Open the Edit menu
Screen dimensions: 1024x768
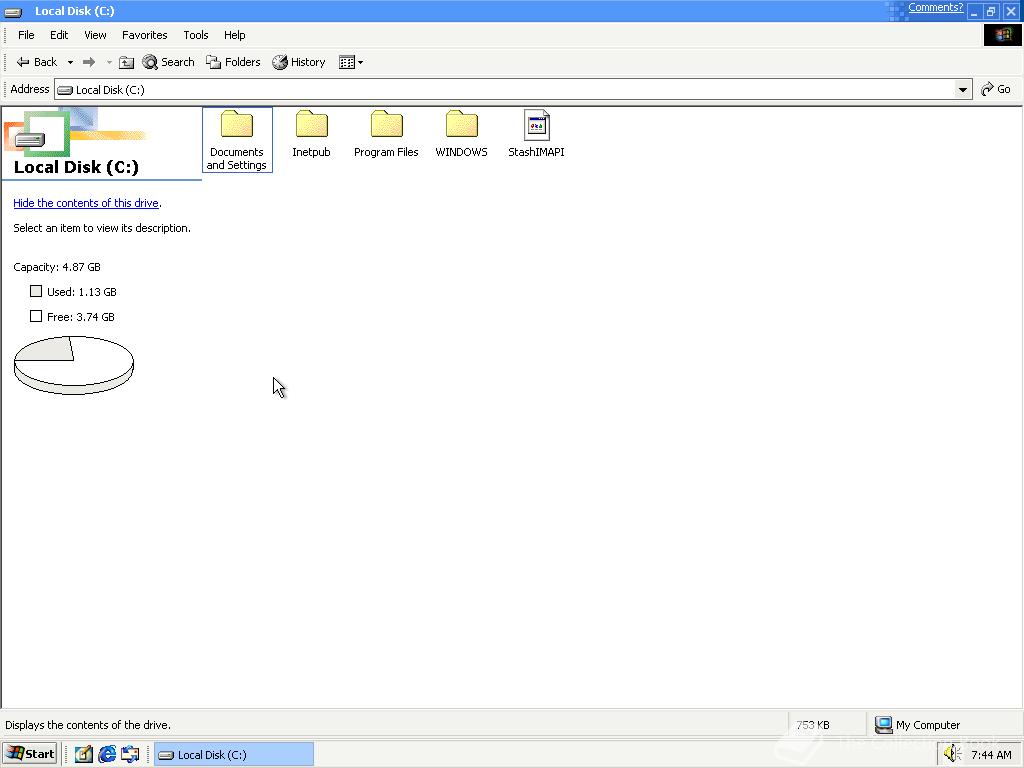point(59,35)
